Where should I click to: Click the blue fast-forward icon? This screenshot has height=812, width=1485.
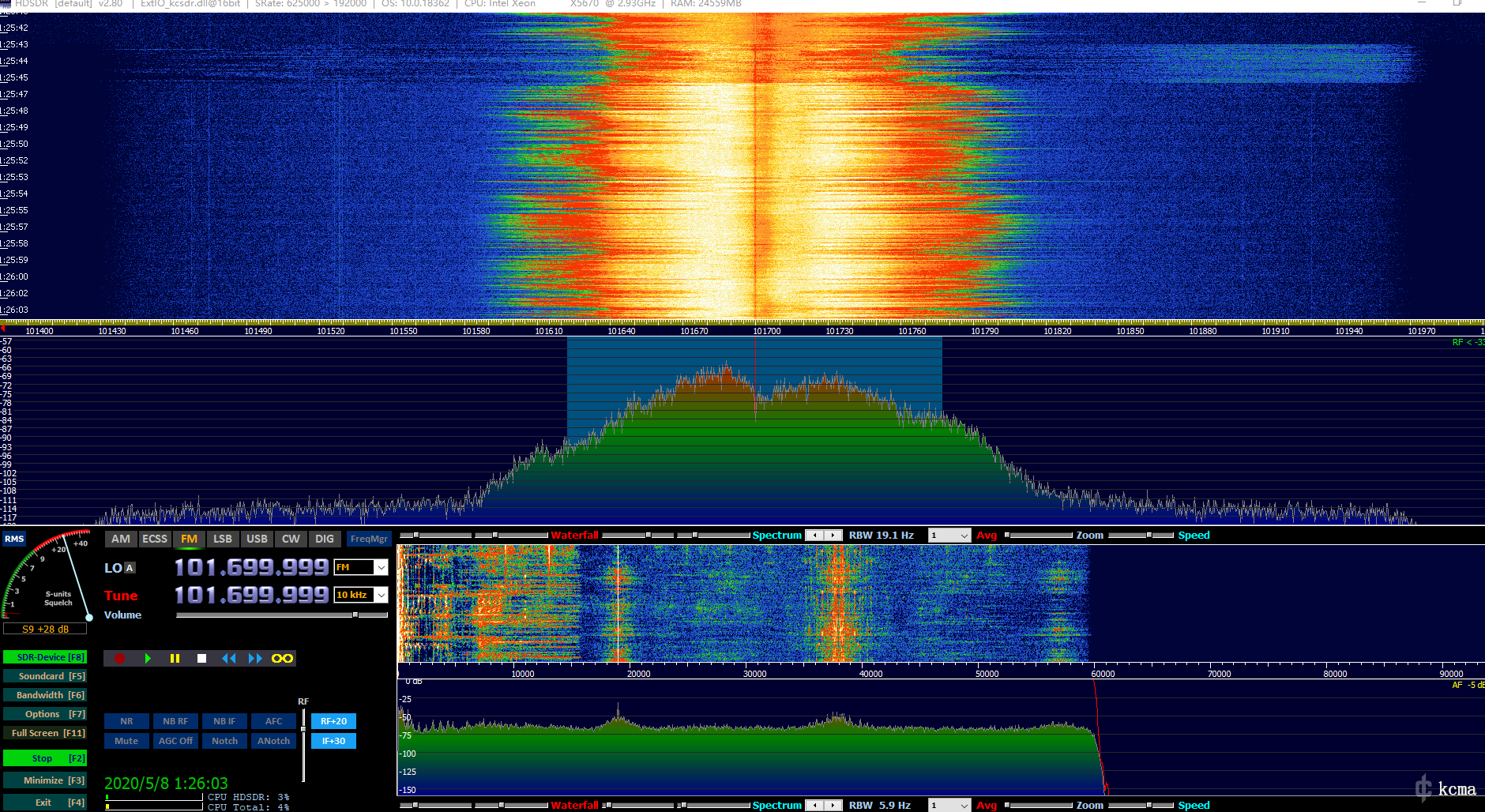(x=254, y=658)
